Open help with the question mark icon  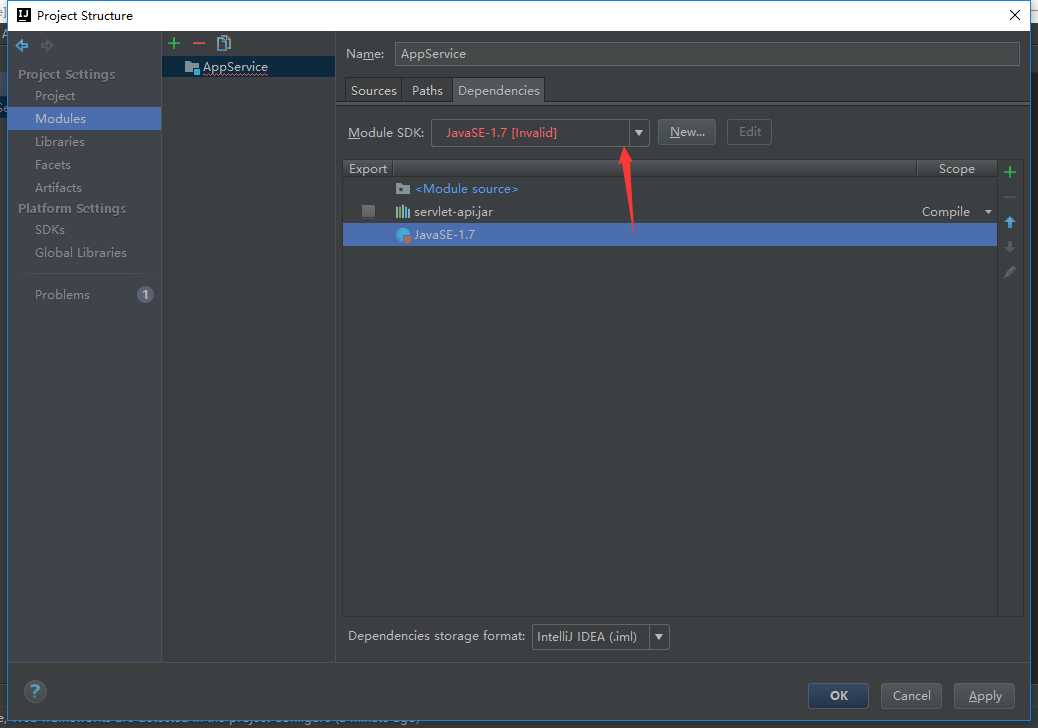pyautogui.click(x=35, y=692)
